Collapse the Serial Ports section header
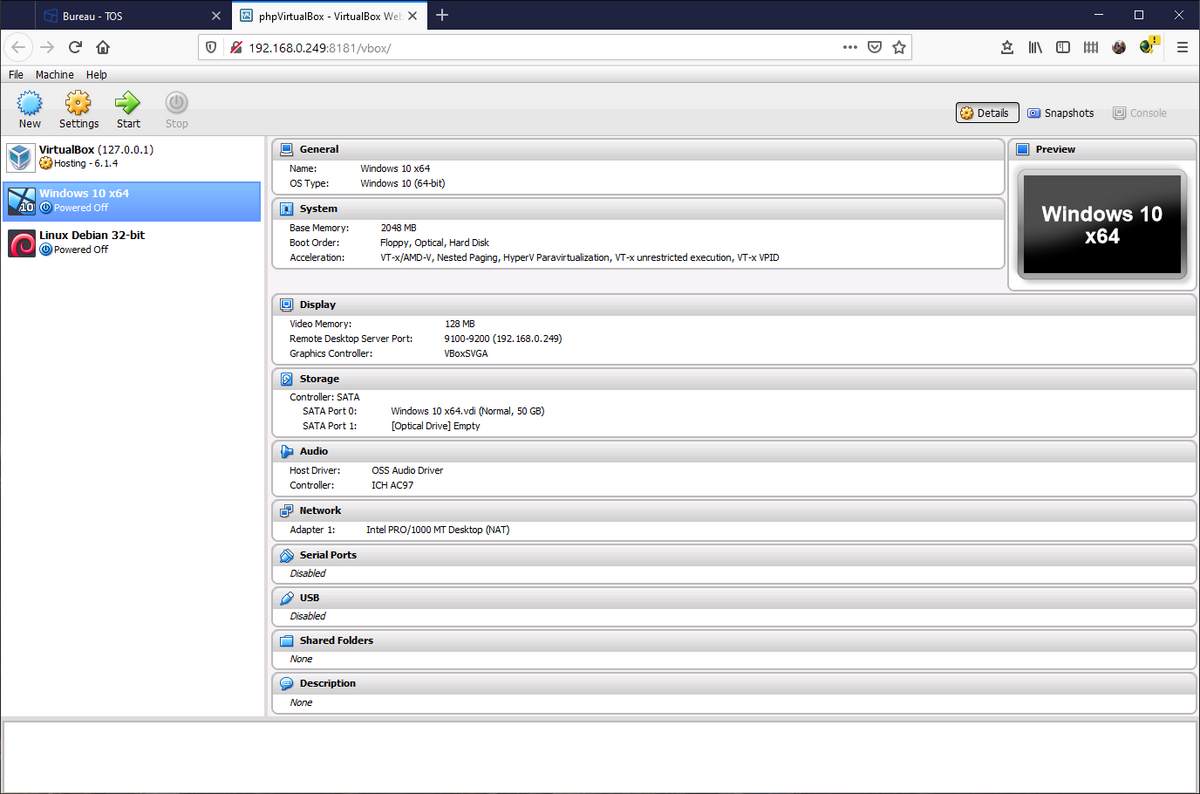Screen dimensions: 1200x794 (x=734, y=555)
